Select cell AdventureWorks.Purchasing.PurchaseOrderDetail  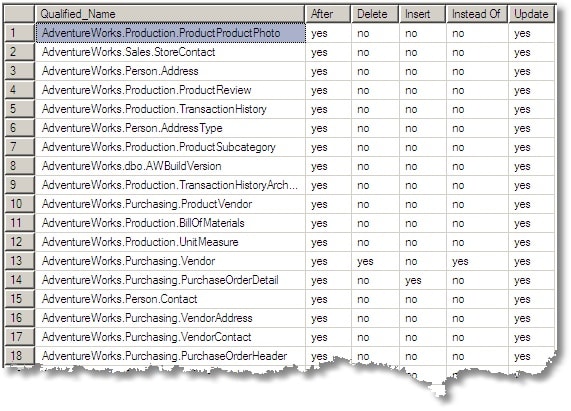click(x=170, y=280)
